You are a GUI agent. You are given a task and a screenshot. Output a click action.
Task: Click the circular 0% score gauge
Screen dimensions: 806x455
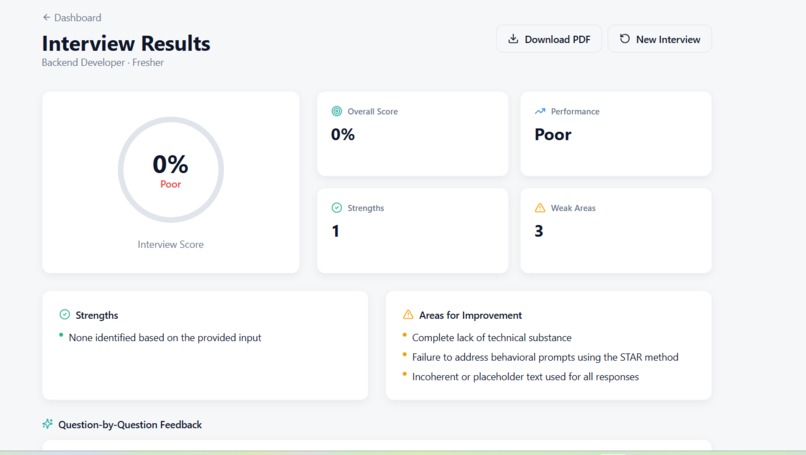[171, 170]
